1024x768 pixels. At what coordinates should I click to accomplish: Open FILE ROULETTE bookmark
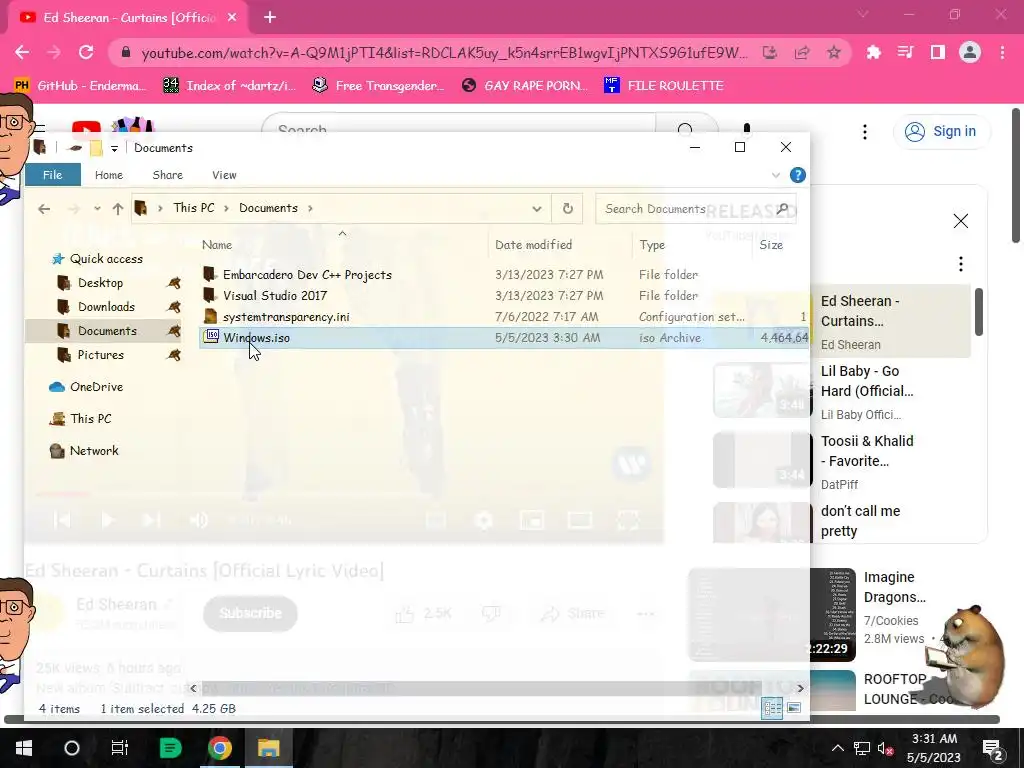point(664,86)
